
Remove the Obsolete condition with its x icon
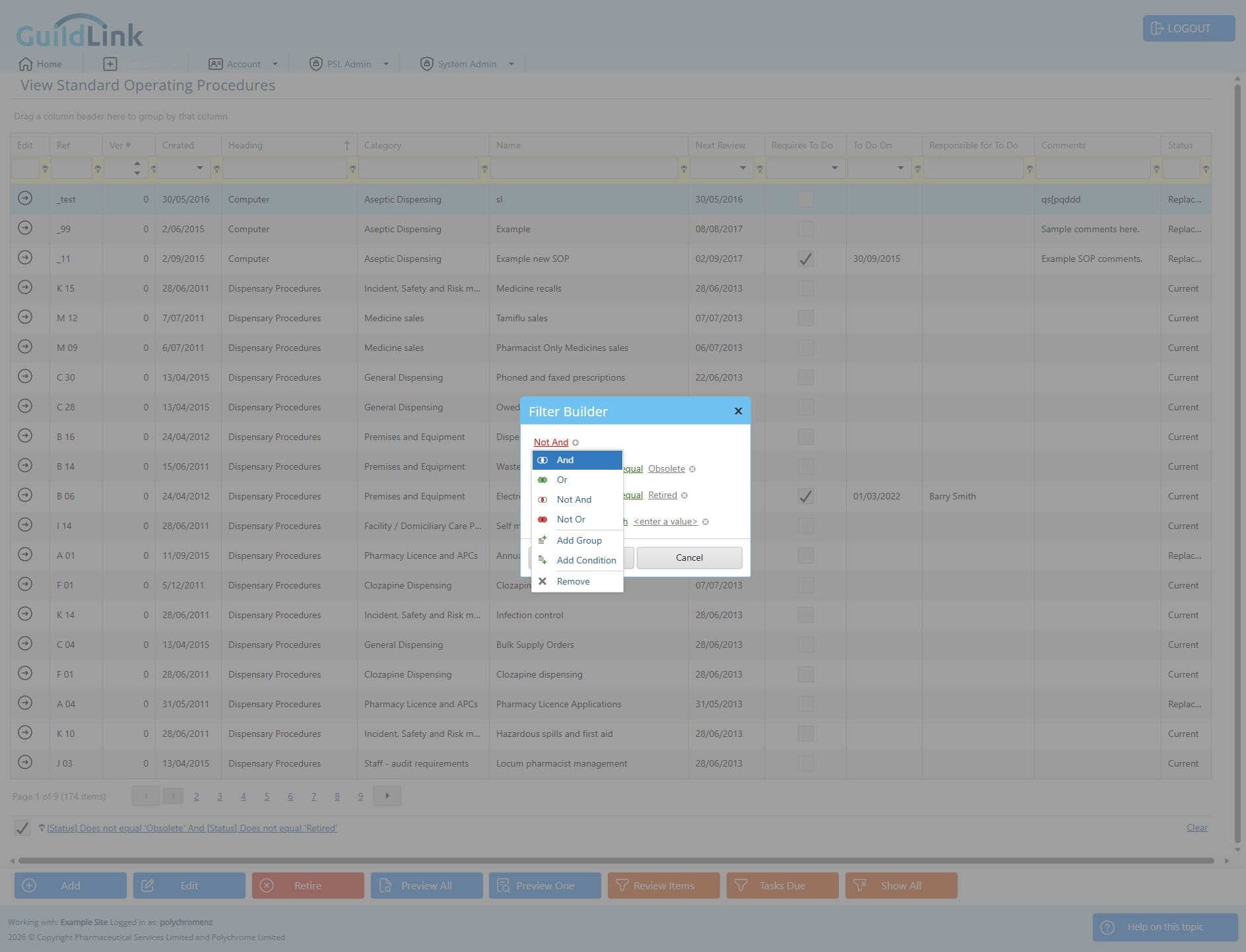coord(692,469)
